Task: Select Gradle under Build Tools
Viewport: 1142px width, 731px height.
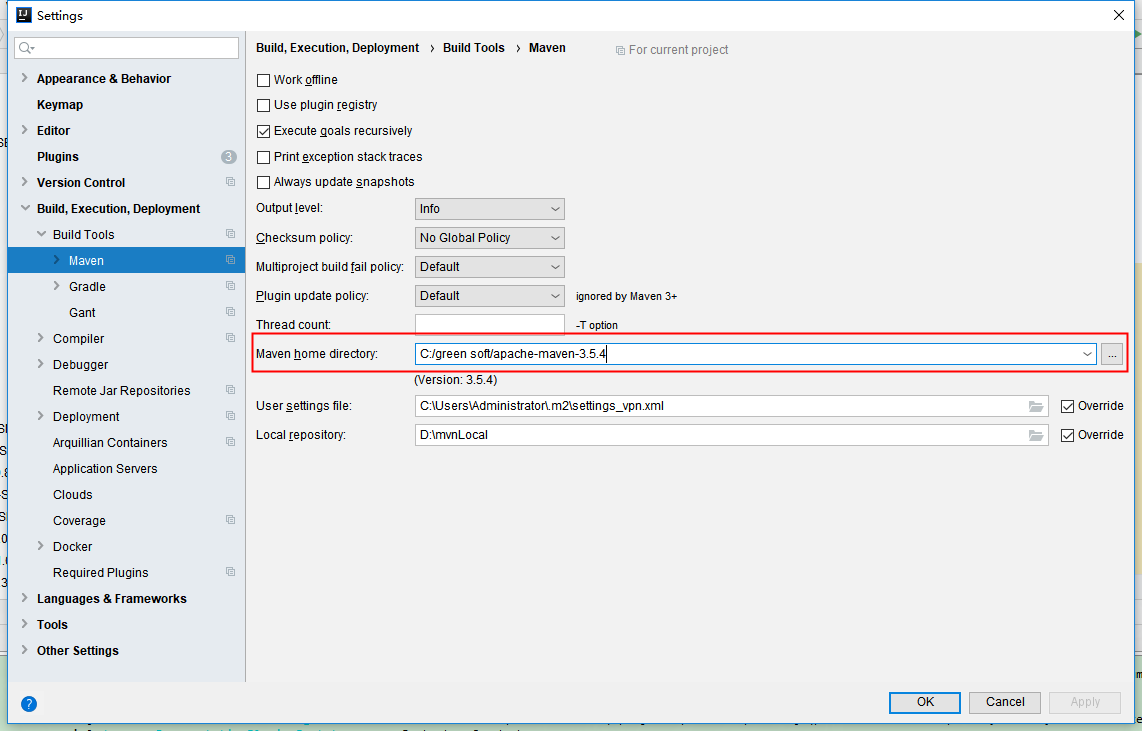Action: [x=87, y=286]
